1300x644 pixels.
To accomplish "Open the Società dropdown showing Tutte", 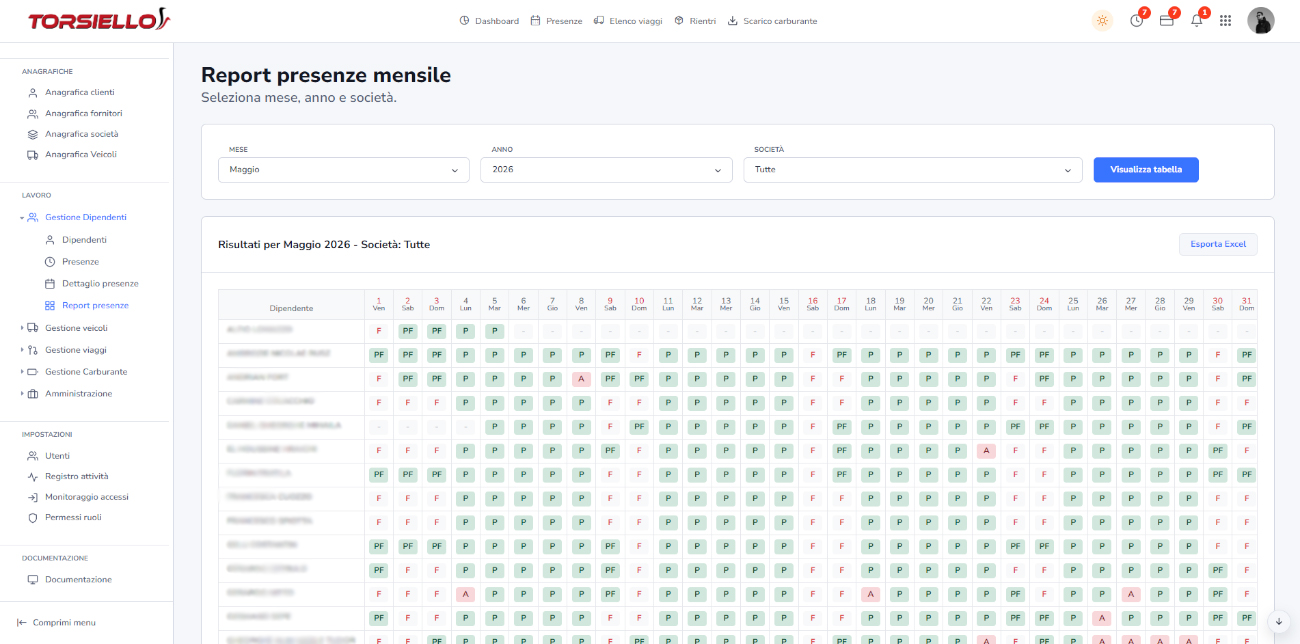I will coord(913,170).
